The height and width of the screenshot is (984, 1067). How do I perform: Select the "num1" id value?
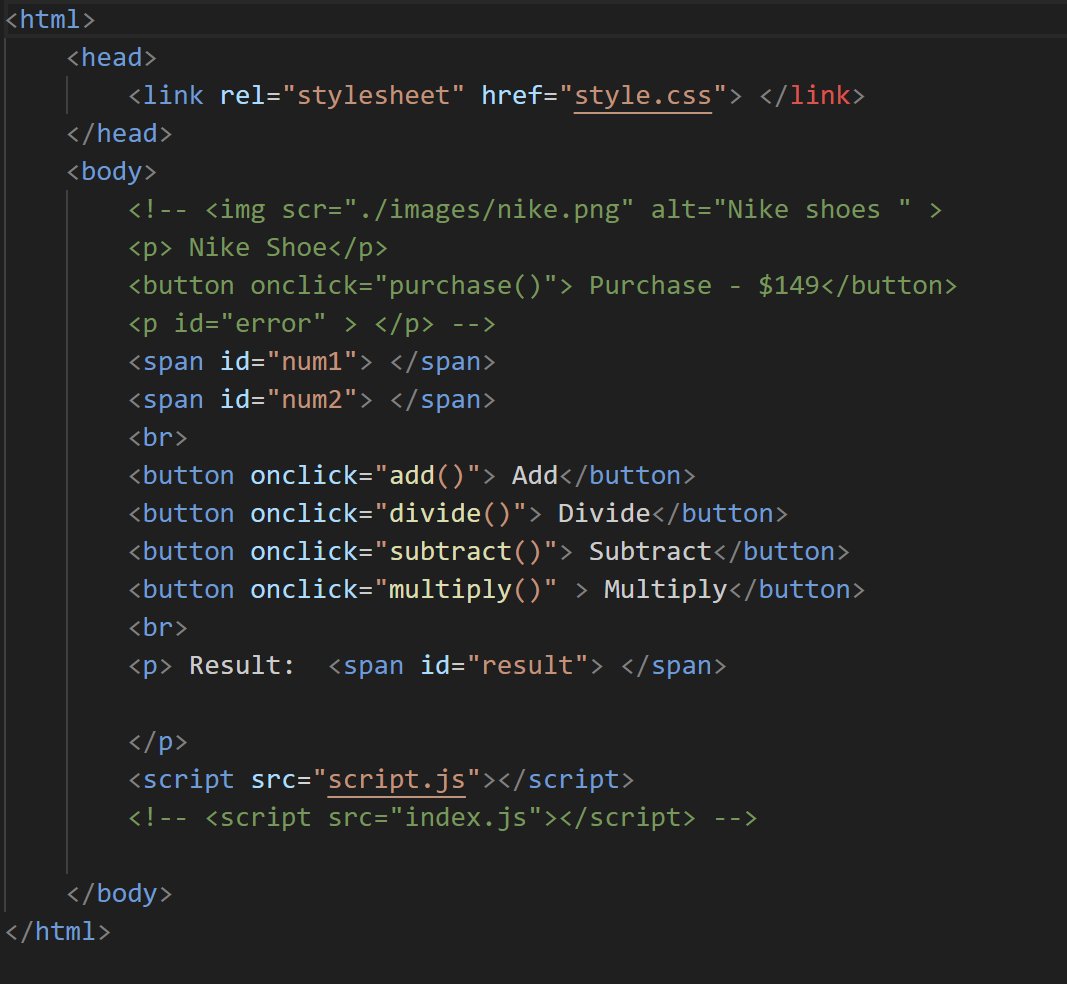click(x=312, y=362)
